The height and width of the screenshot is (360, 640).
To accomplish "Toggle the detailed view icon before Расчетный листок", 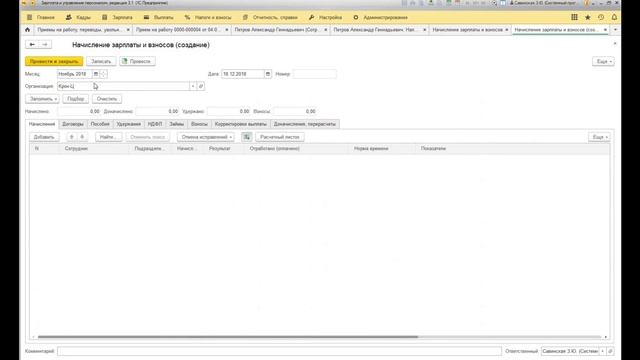I will tap(247, 137).
